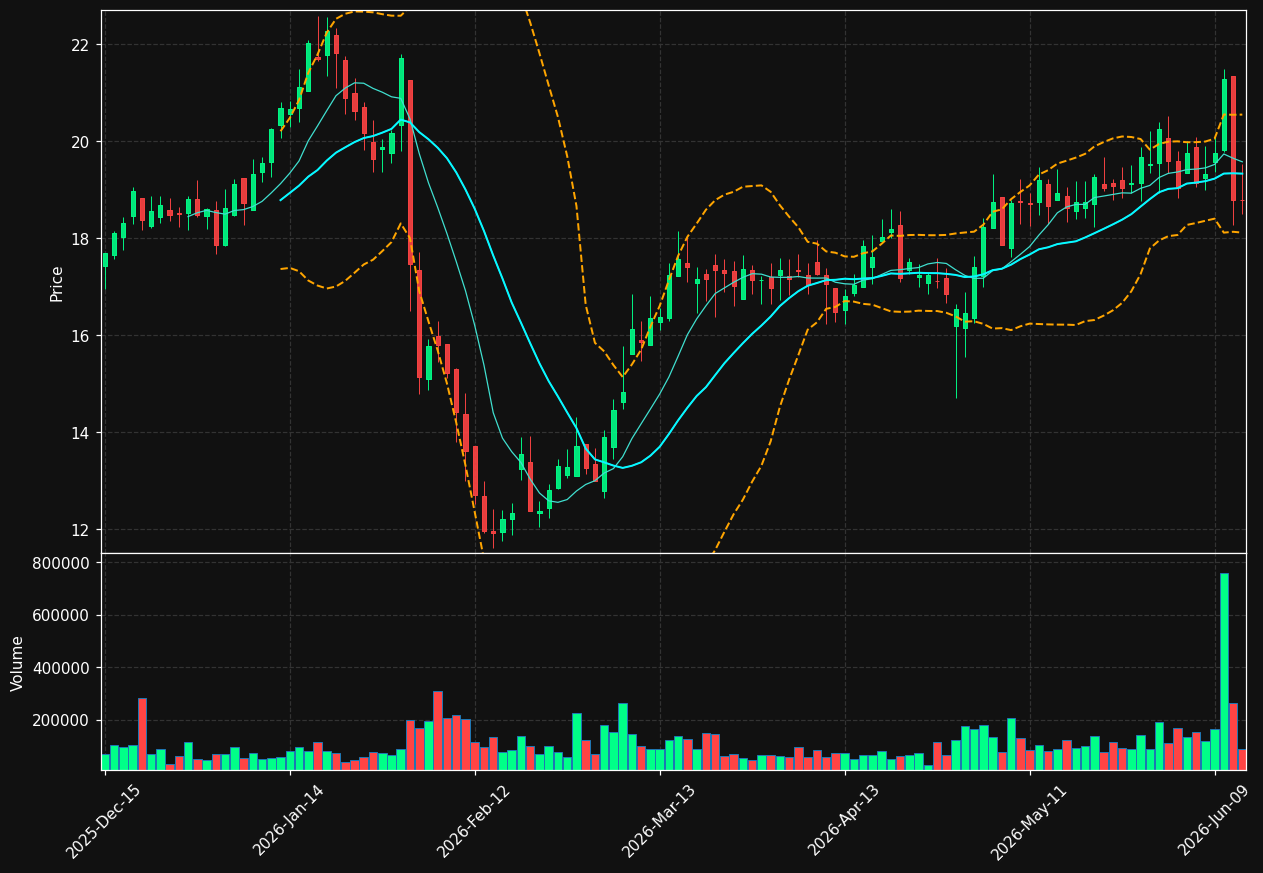
Task: Click the 400000 volume tick label
Action: click(x=62, y=668)
